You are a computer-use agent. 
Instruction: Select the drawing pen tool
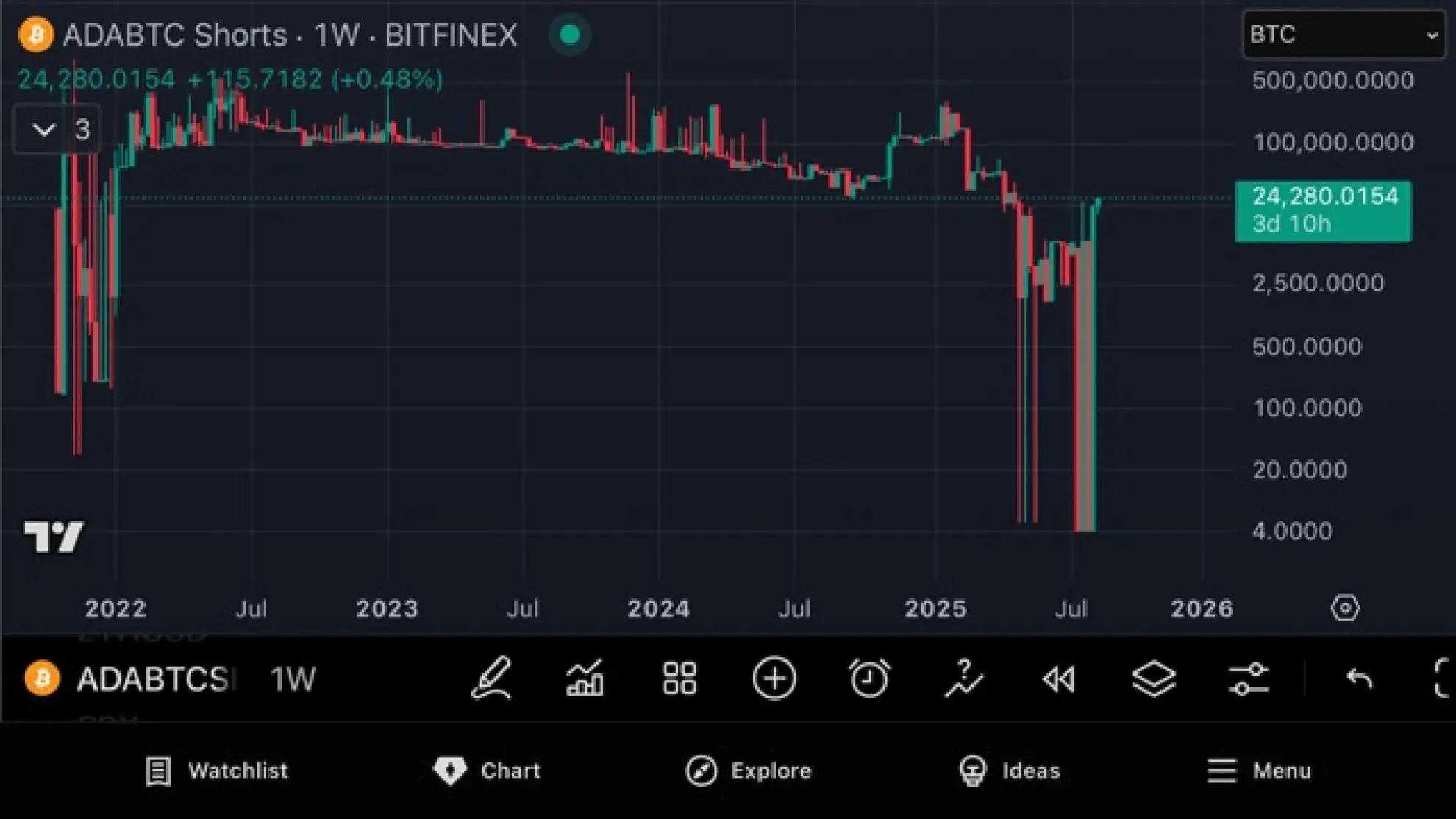(491, 678)
